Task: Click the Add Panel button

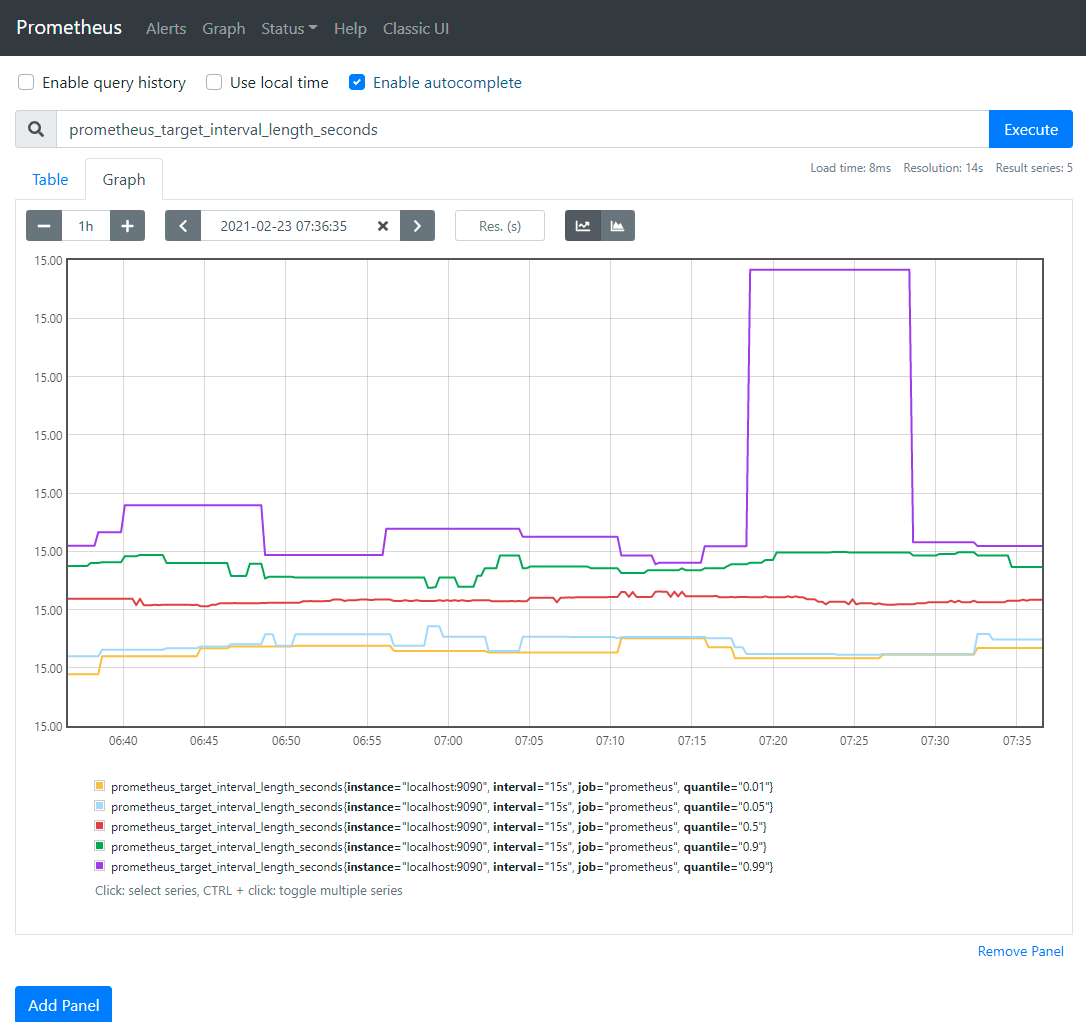Action: point(64,1005)
